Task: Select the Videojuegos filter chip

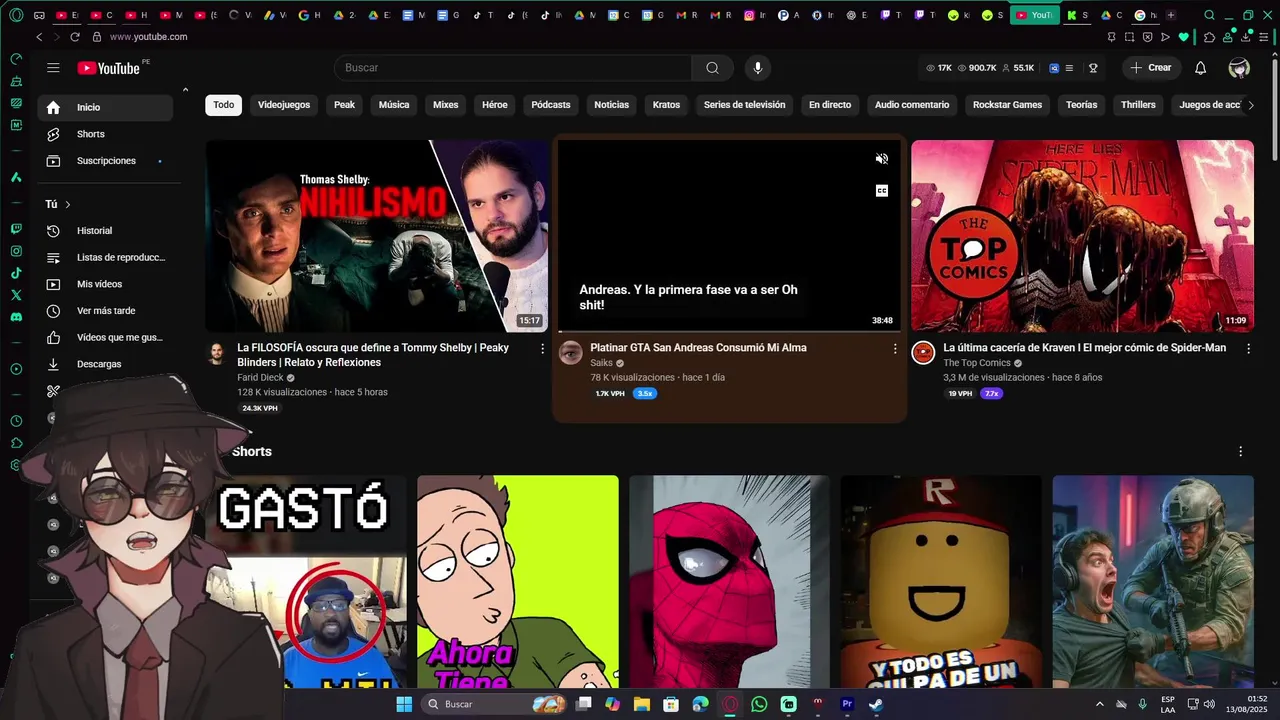Action: pyautogui.click(x=284, y=105)
